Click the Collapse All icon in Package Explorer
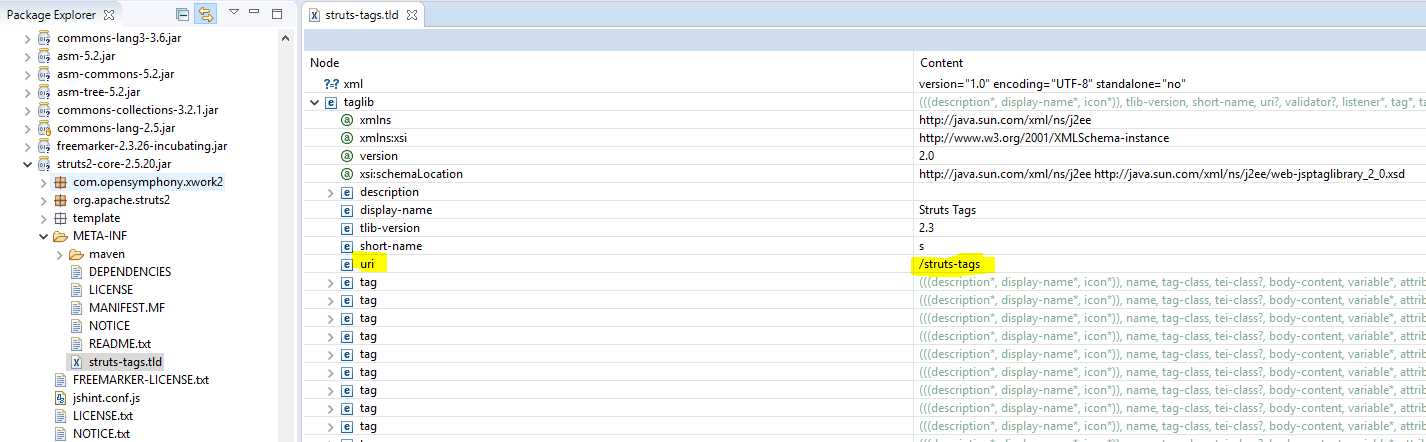This screenshot has height=442, width=1426. tap(182, 15)
